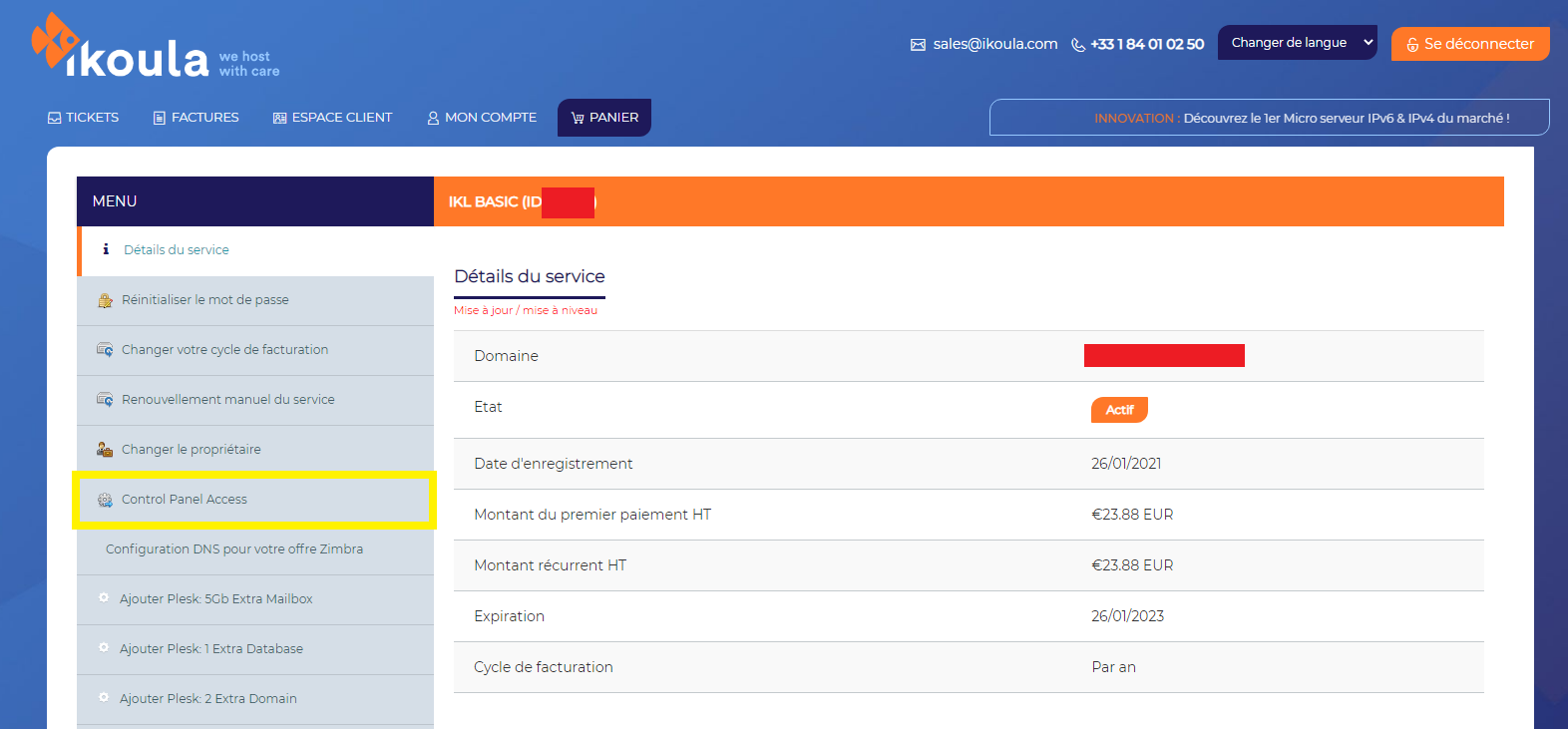Click the shopping cart icon in Panier
This screenshot has height=729, width=1568.
point(578,118)
